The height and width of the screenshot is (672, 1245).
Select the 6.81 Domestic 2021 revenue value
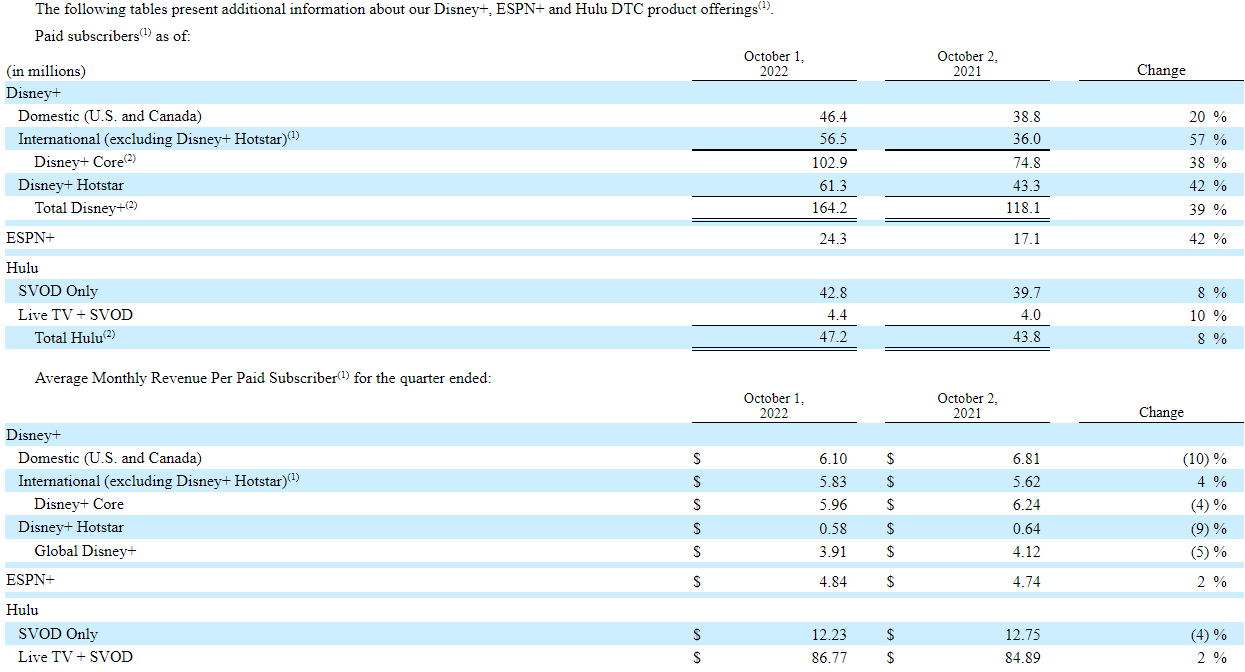click(1026, 459)
